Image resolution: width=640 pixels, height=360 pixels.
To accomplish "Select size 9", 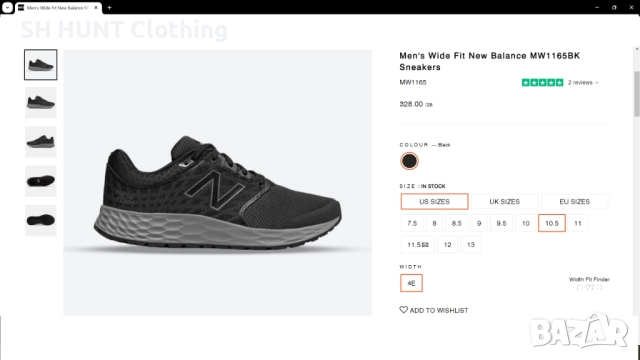I will point(479,223).
